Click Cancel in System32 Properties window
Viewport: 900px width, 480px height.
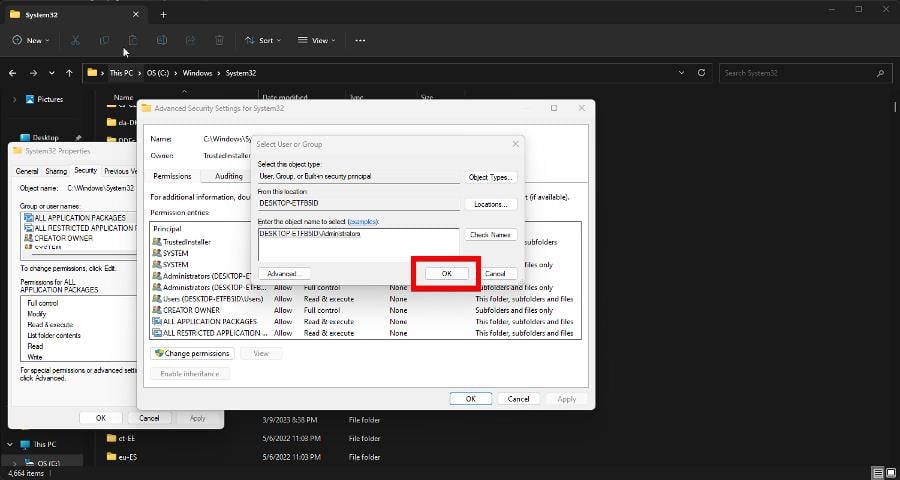(x=149, y=419)
